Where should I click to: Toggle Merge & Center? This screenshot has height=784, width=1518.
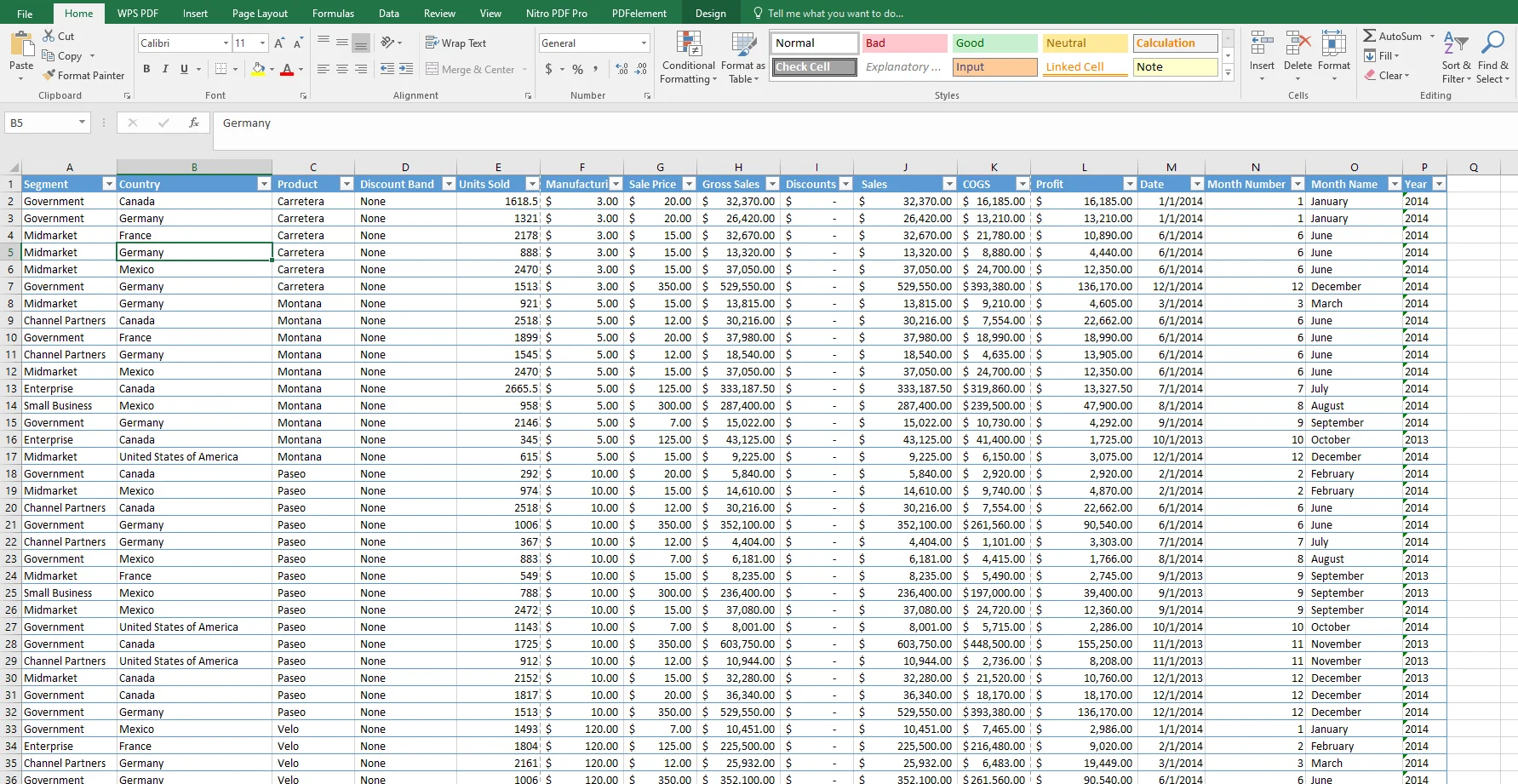(470, 69)
